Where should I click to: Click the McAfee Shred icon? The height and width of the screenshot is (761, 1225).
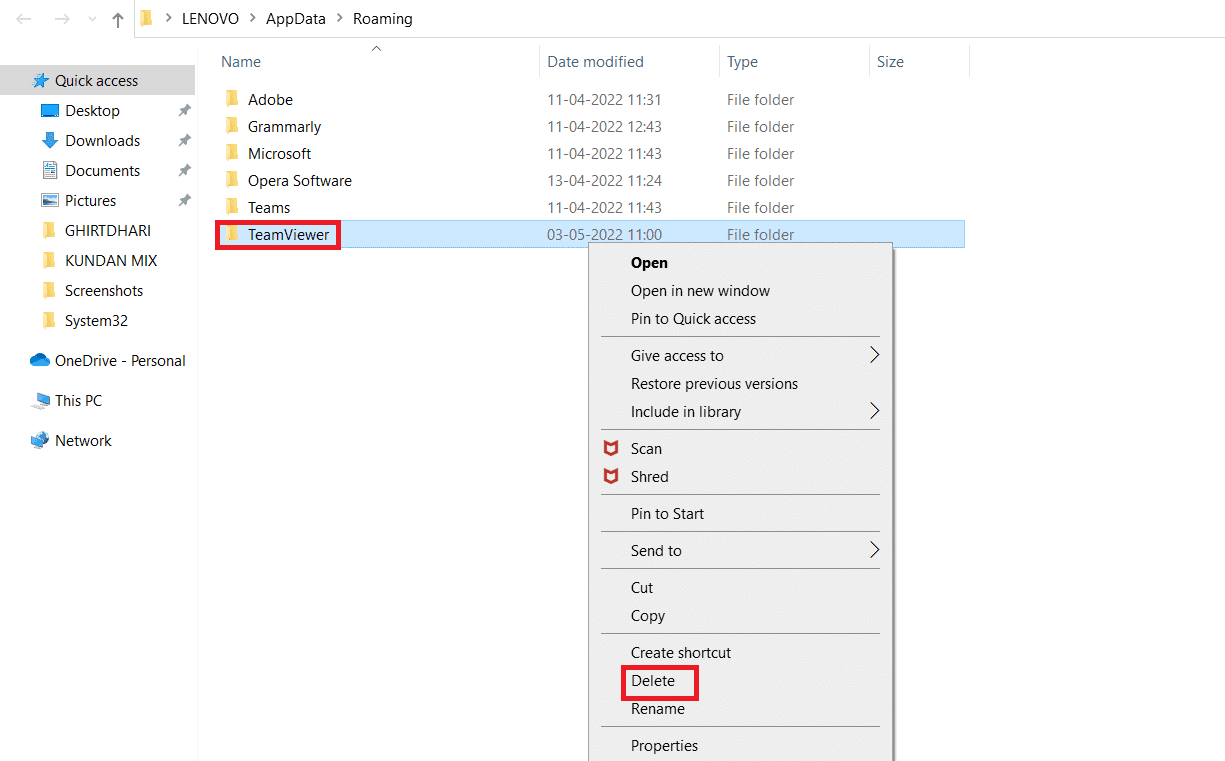[611, 477]
